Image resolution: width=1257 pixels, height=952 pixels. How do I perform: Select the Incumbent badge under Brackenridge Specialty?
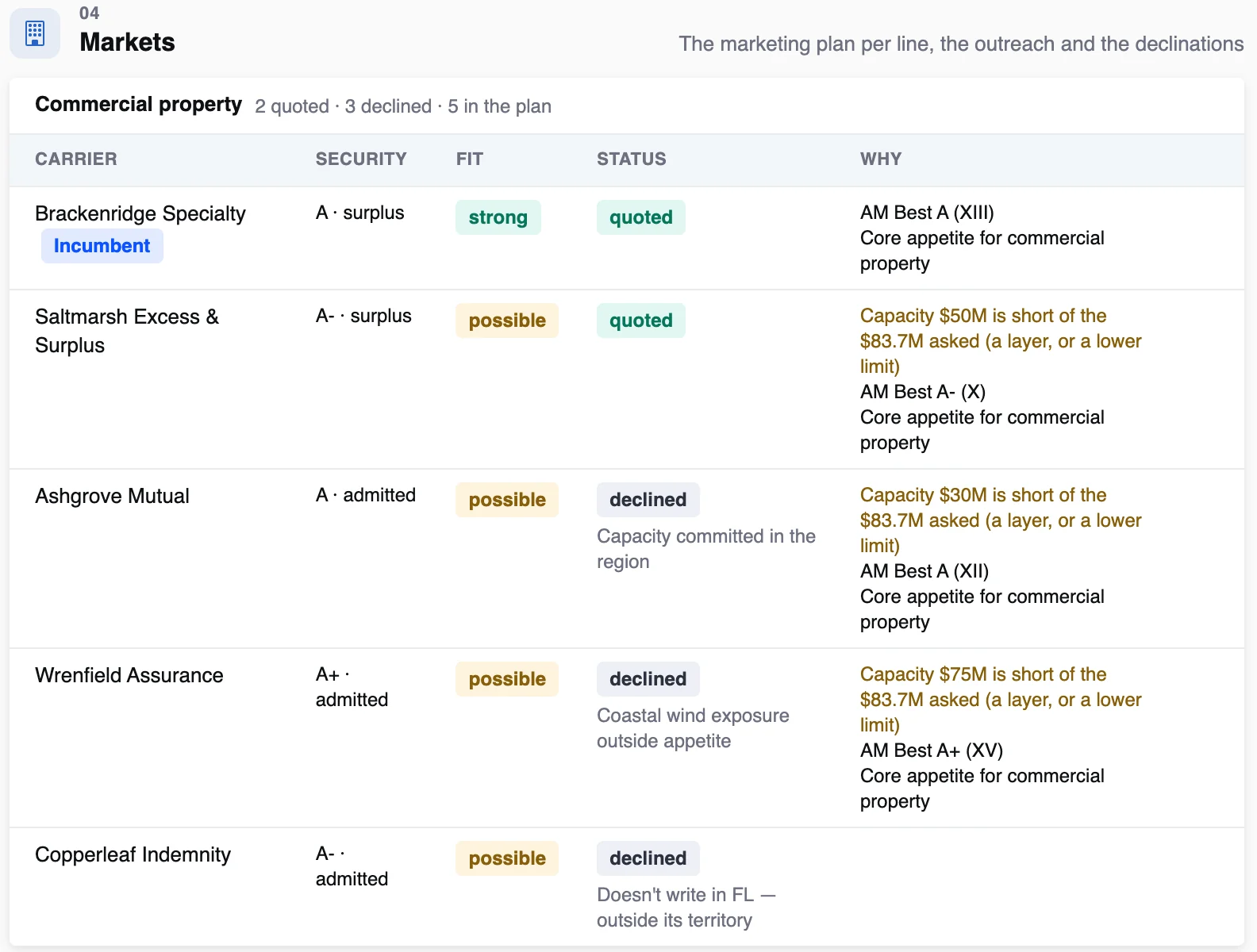(102, 246)
